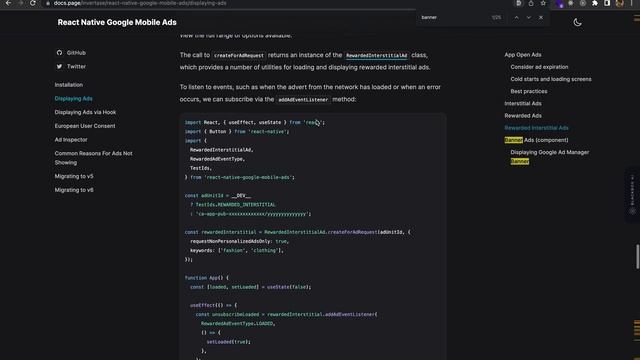Jump to Cold starts and loading screens
The image size is (640, 360).
pos(551,79)
